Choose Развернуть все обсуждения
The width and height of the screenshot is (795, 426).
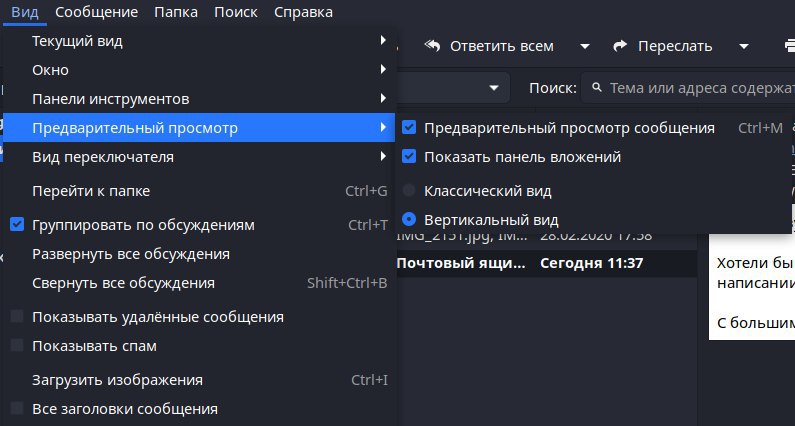pos(199,254)
